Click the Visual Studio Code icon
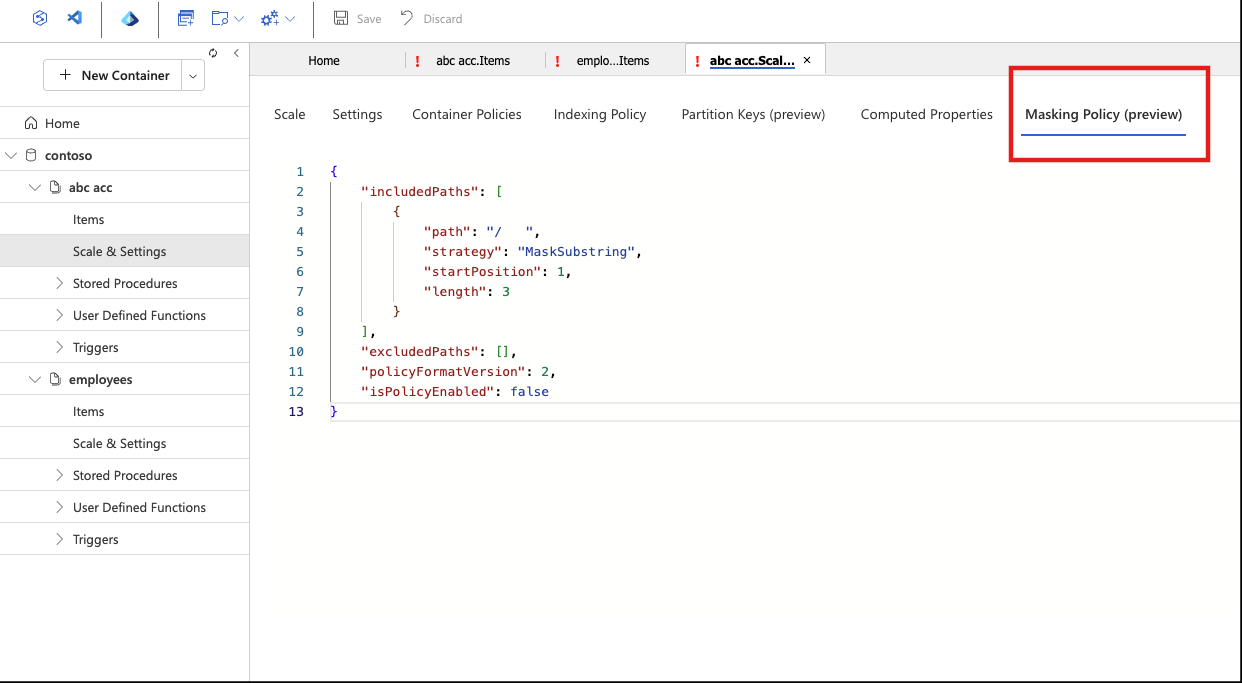Image resolution: width=1242 pixels, height=683 pixels. click(x=74, y=18)
